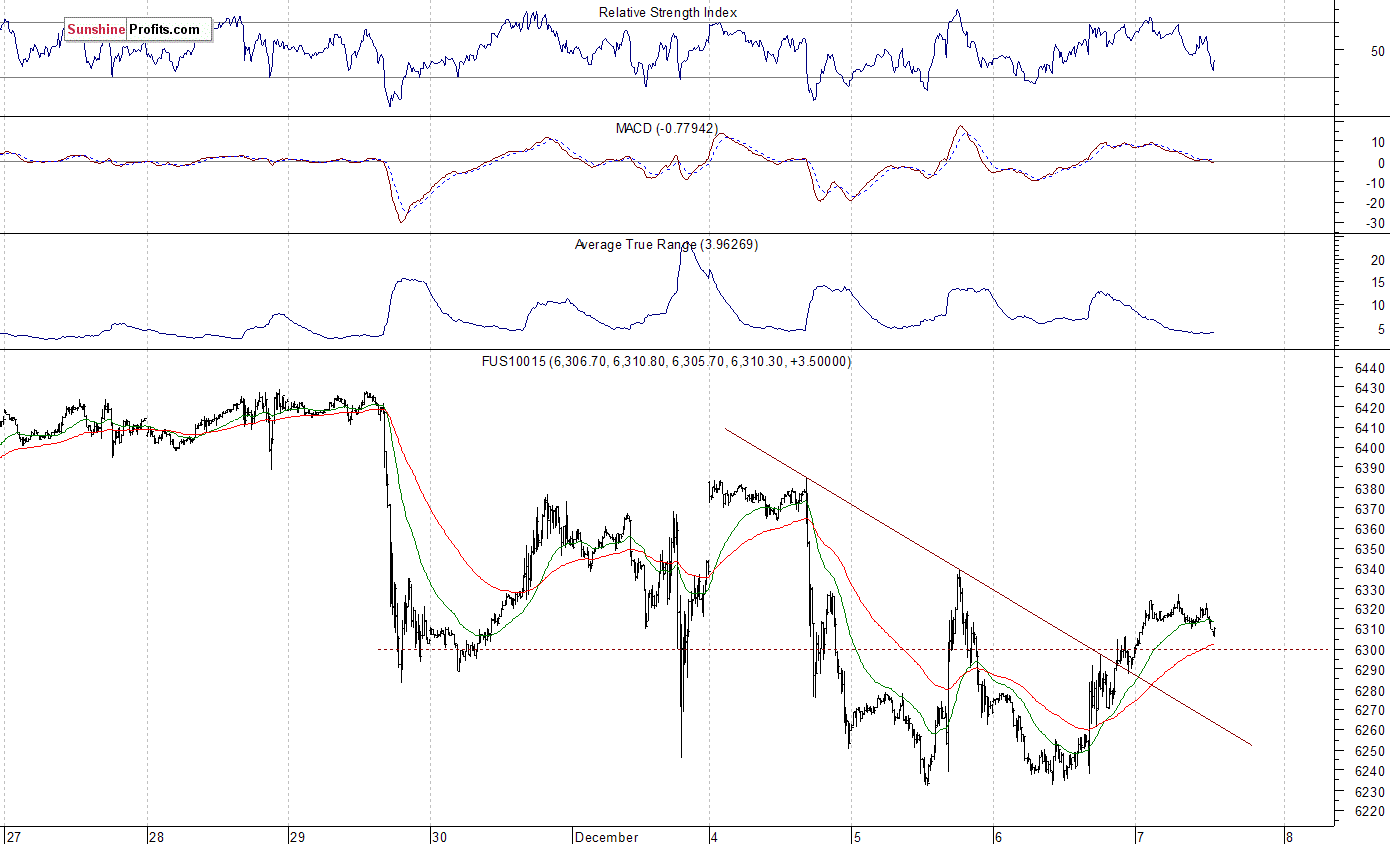
Task: Select the 50 label on RSI axis
Action: 1376,50
